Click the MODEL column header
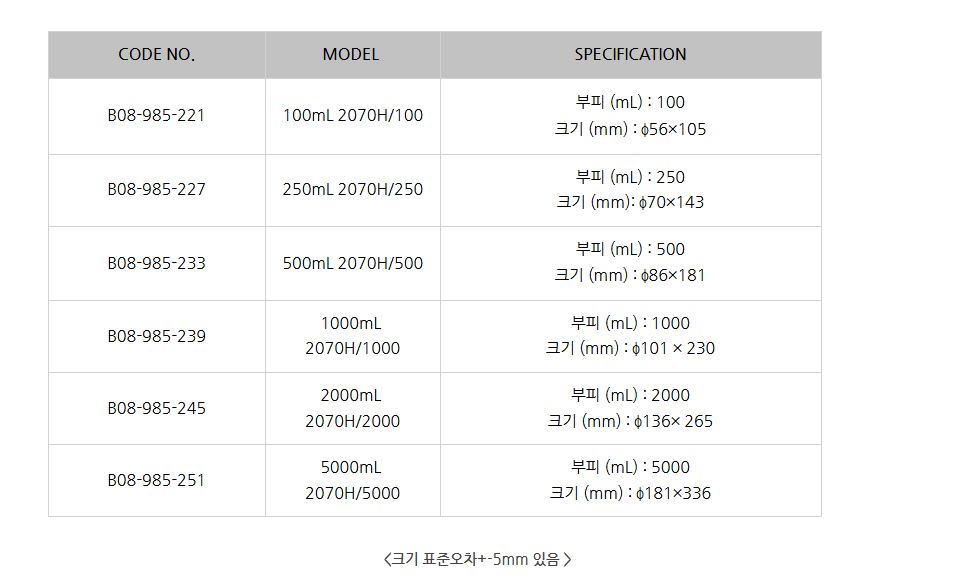The width and height of the screenshot is (954, 585). click(x=351, y=55)
